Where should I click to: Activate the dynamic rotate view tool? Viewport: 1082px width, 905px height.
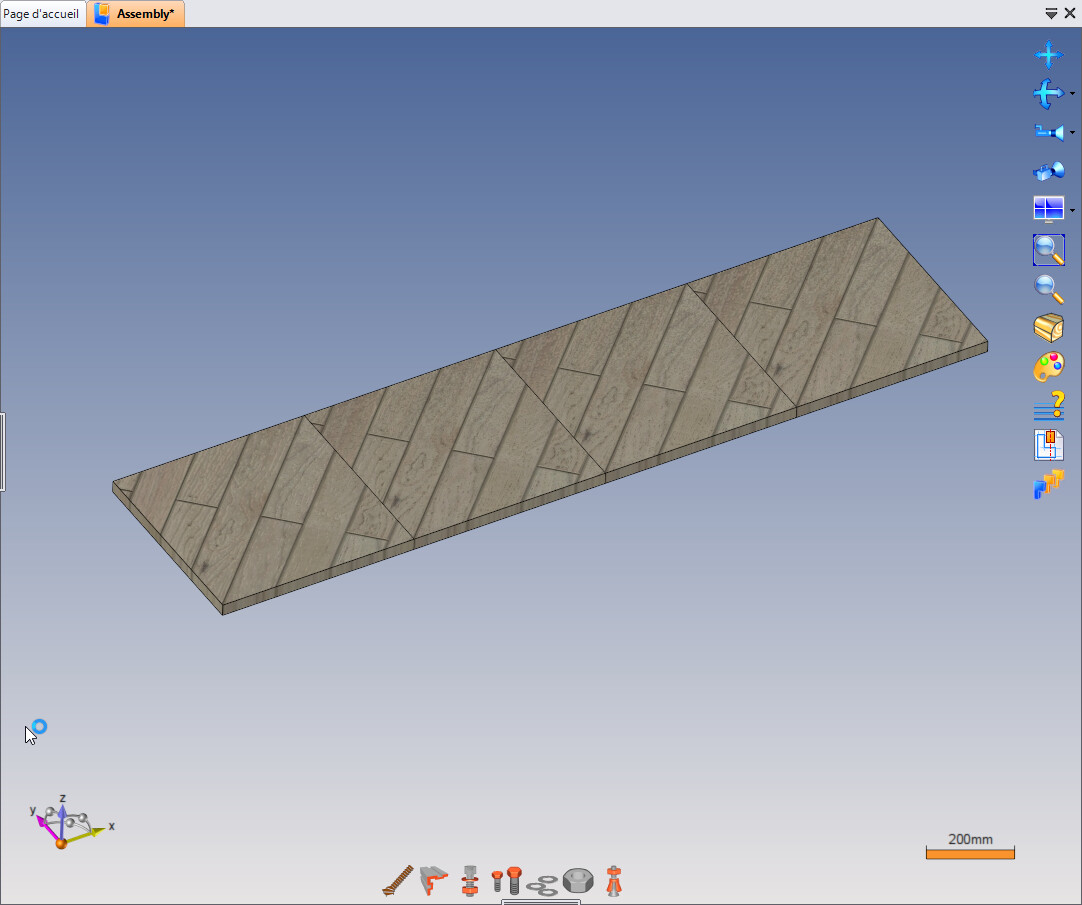tap(1048, 93)
